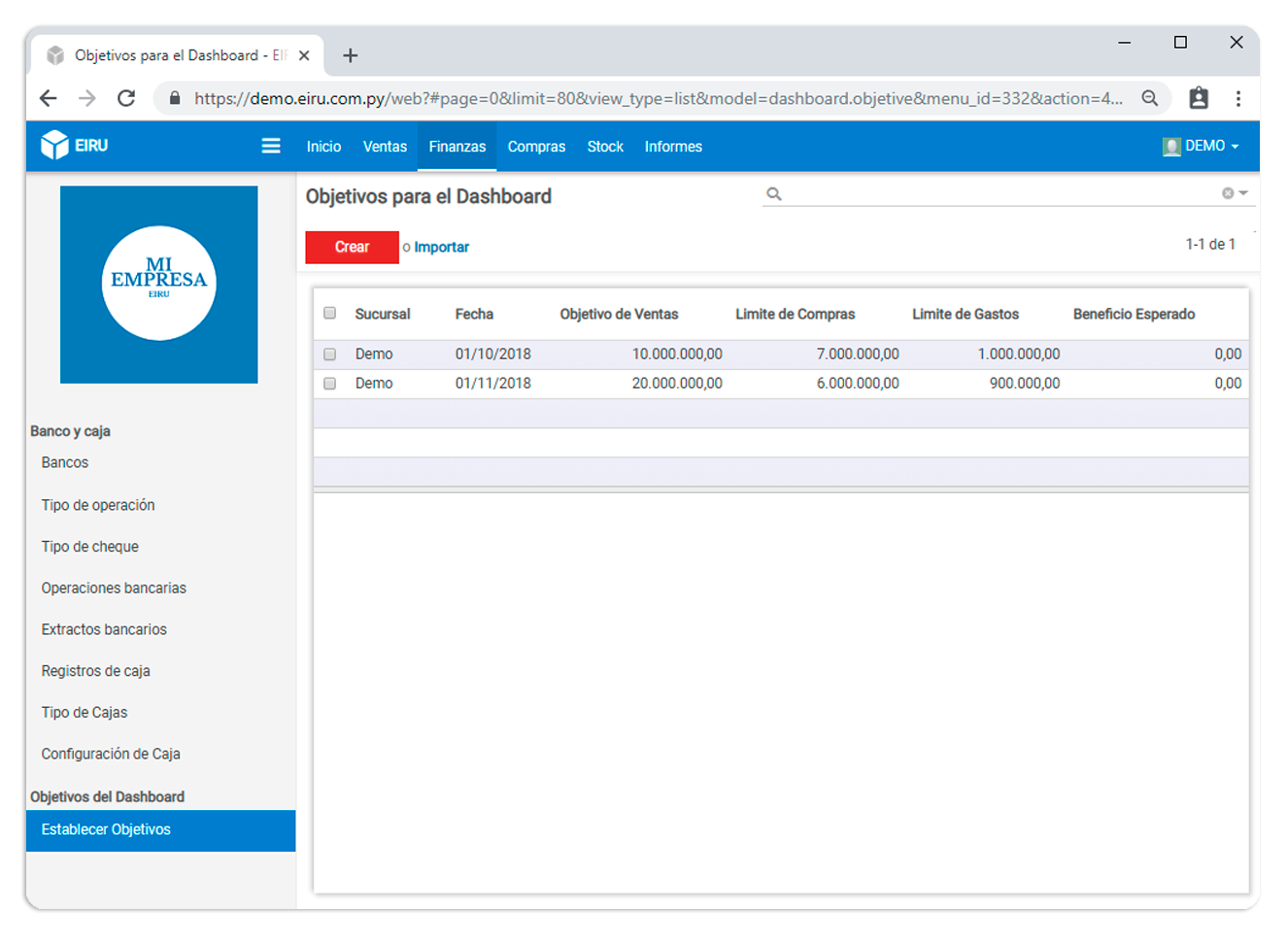Open Operaciones bancarias
This screenshot has width=1288, height=942.
pos(114,589)
